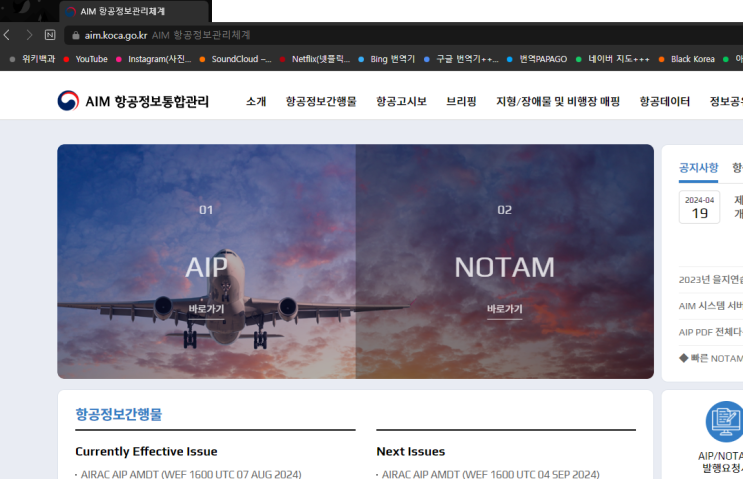Open the Bing 번역기 bookmark
Screen dimensions: 743x479
click(387, 59)
